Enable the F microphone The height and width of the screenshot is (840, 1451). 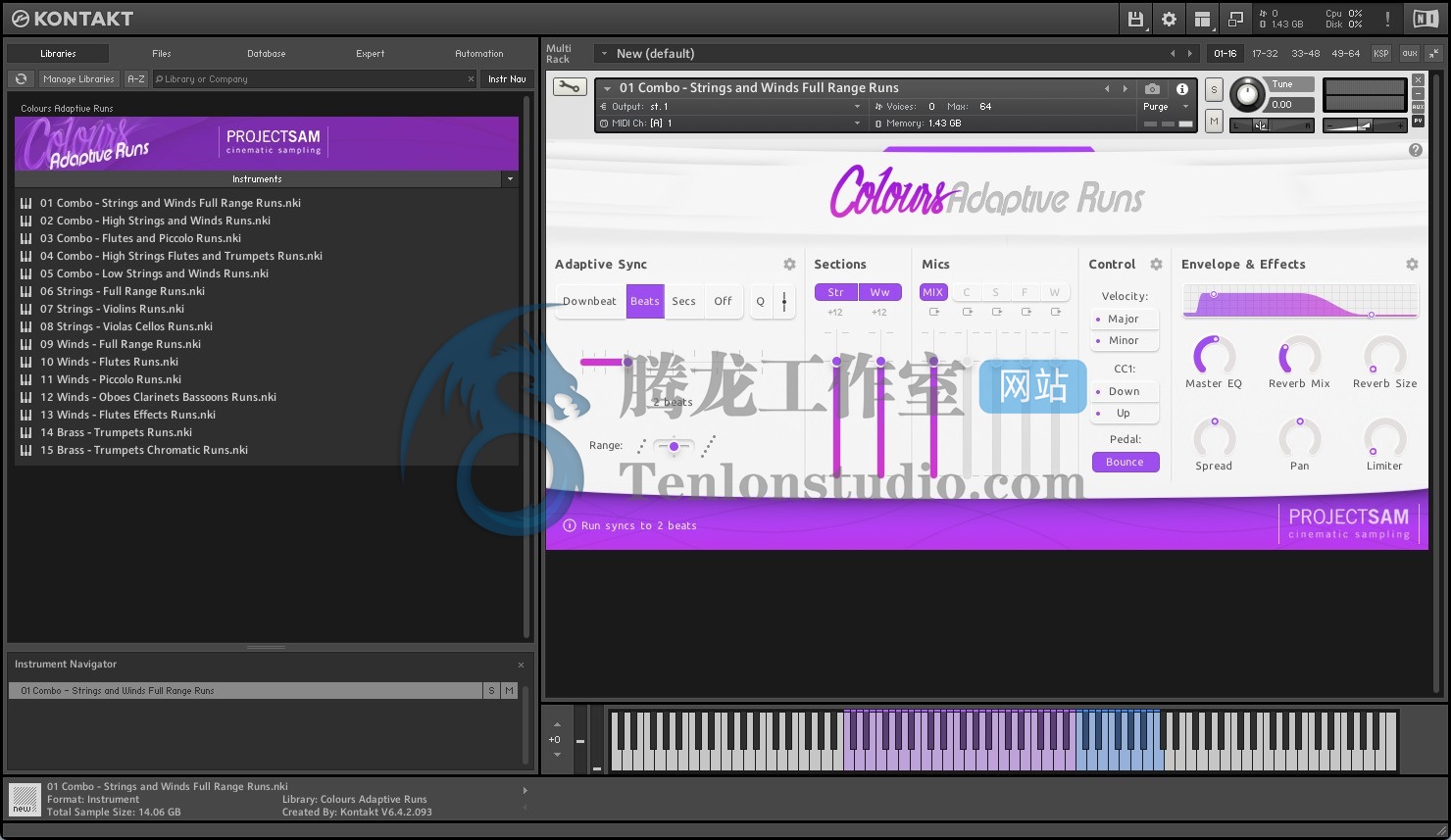pyautogui.click(x=1025, y=292)
